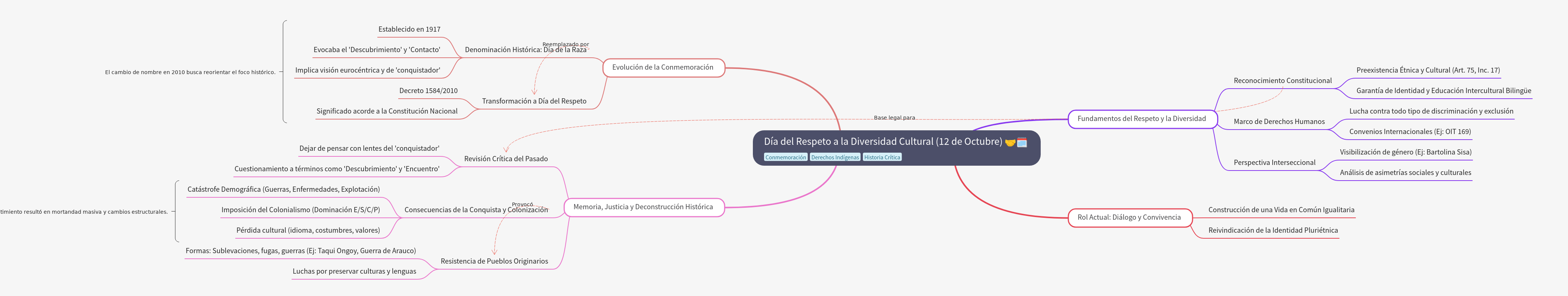This screenshot has height=296, width=1568.
Task: Click the 'Base legal para' link label
Action: (x=894, y=118)
